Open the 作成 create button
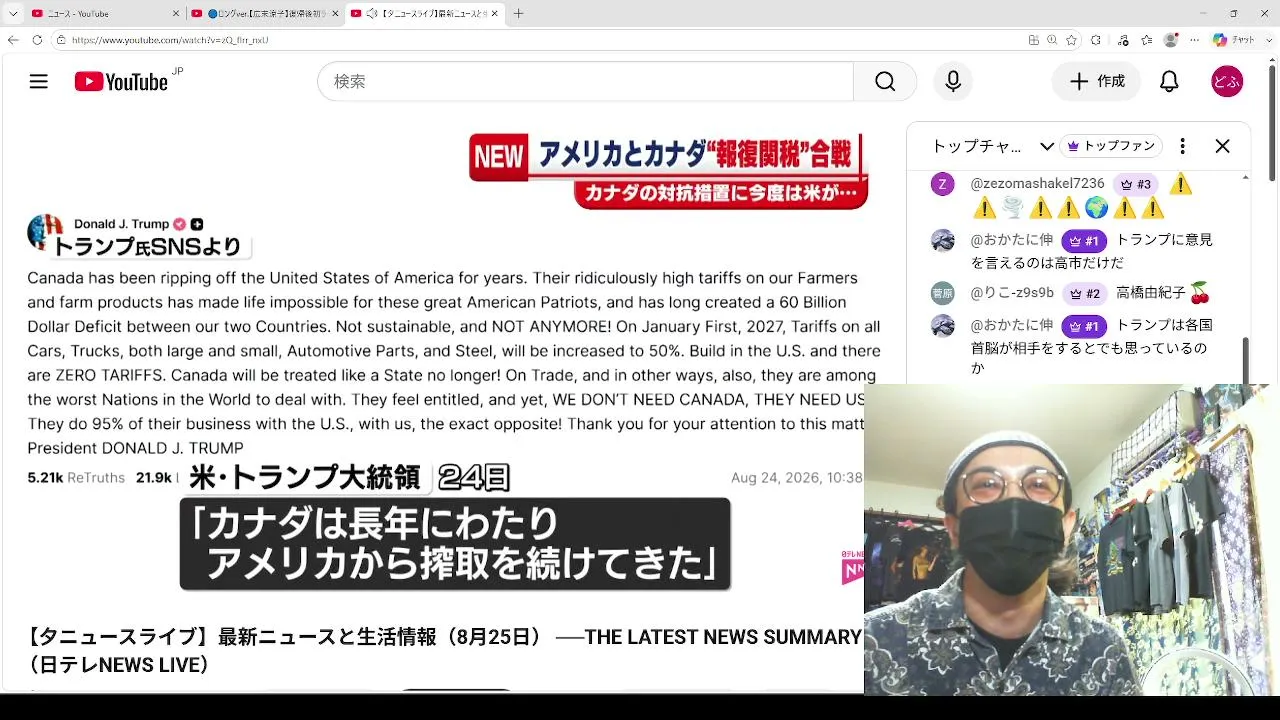The height and width of the screenshot is (720, 1280). (1097, 82)
